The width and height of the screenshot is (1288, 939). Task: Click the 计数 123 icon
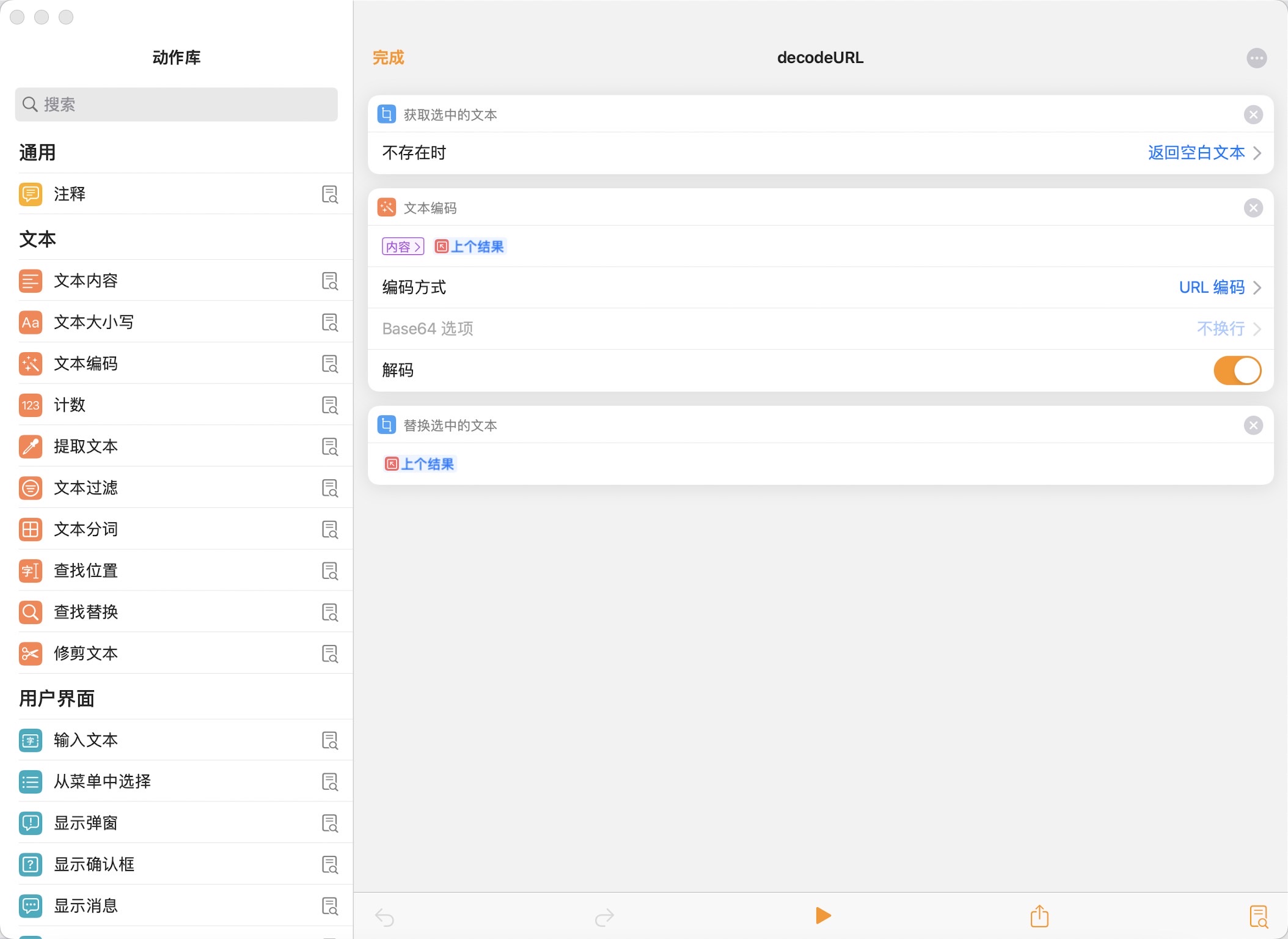(x=31, y=405)
